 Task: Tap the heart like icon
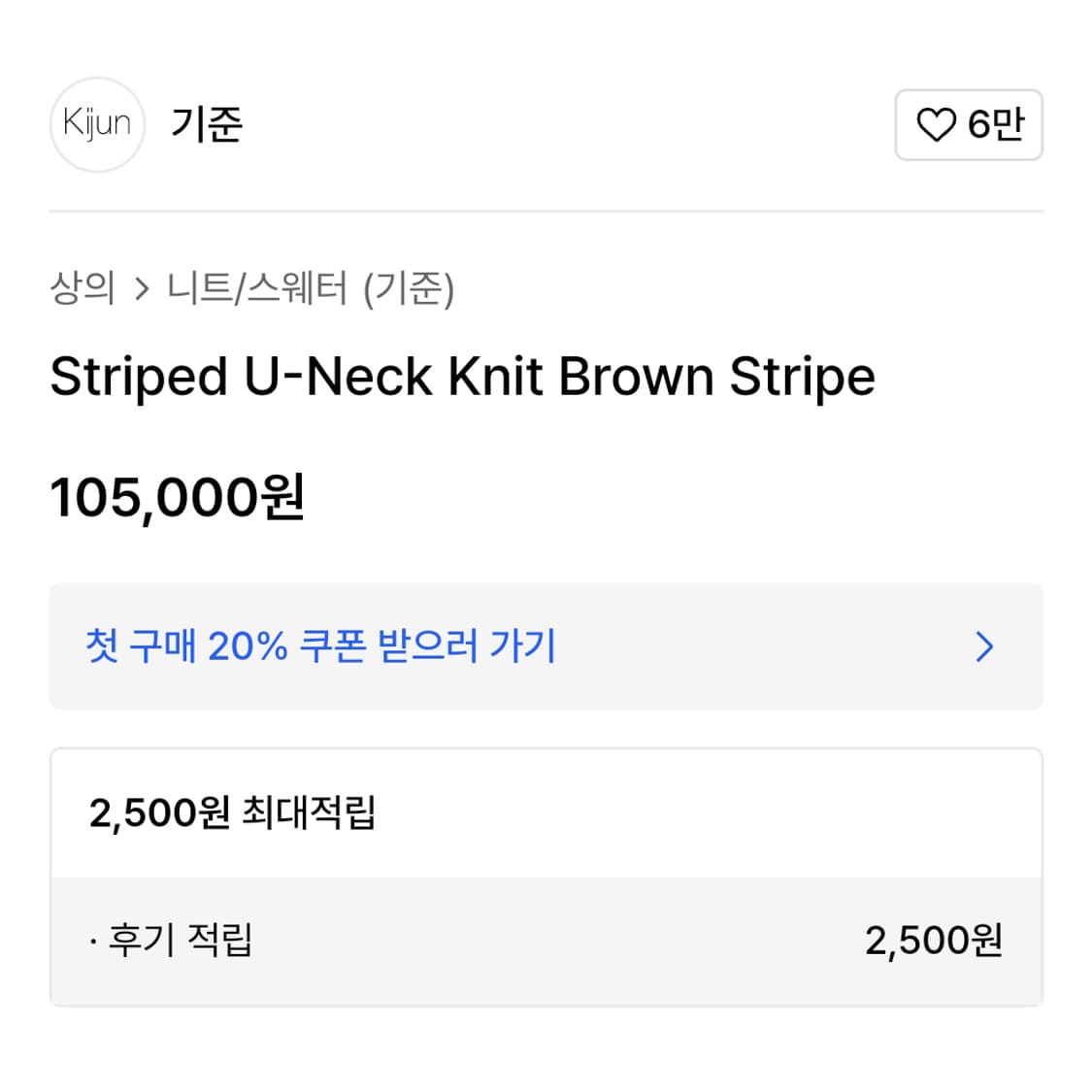point(936,124)
